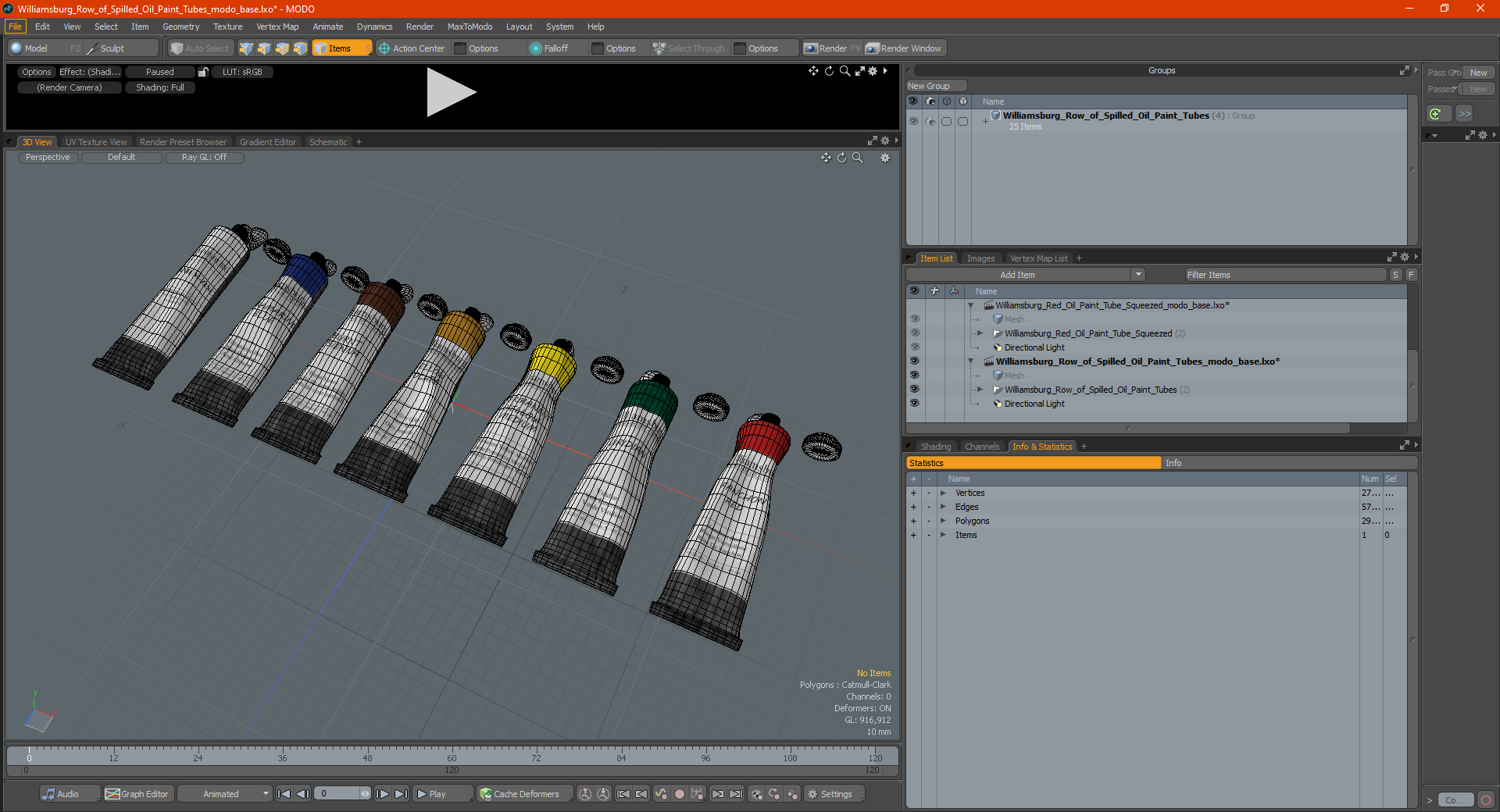Toggle Options checkbox next to Action Center
This screenshot has width=1500, height=812.
pos(460,48)
